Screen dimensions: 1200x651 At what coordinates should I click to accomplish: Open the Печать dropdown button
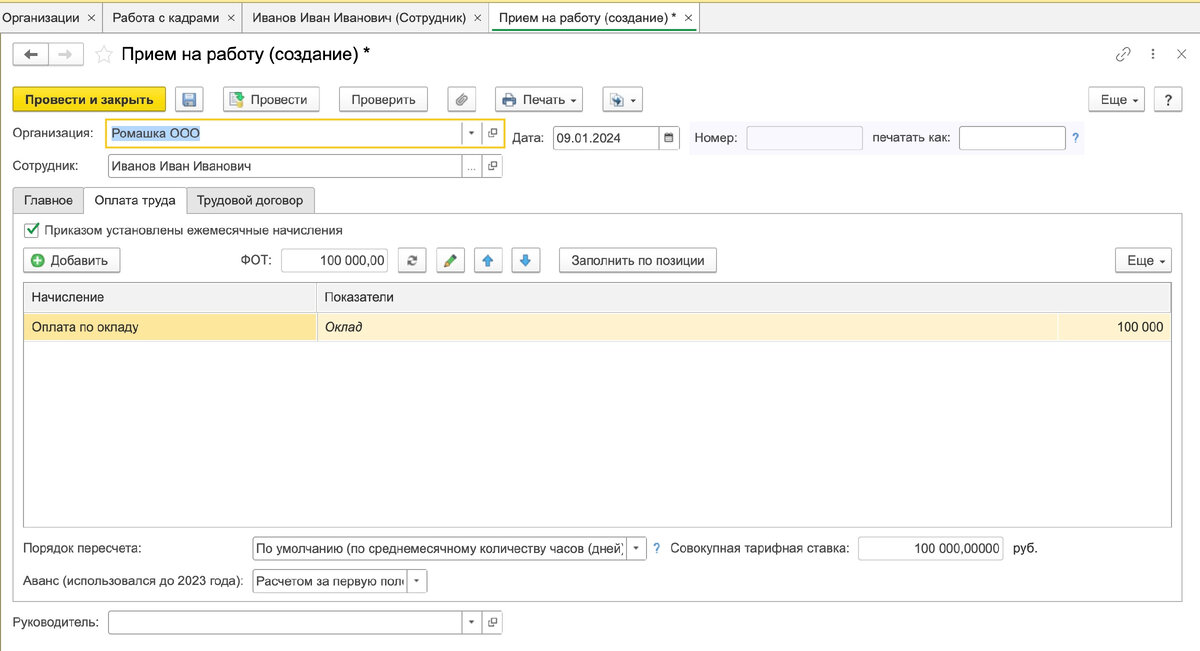(x=539, y=99)
